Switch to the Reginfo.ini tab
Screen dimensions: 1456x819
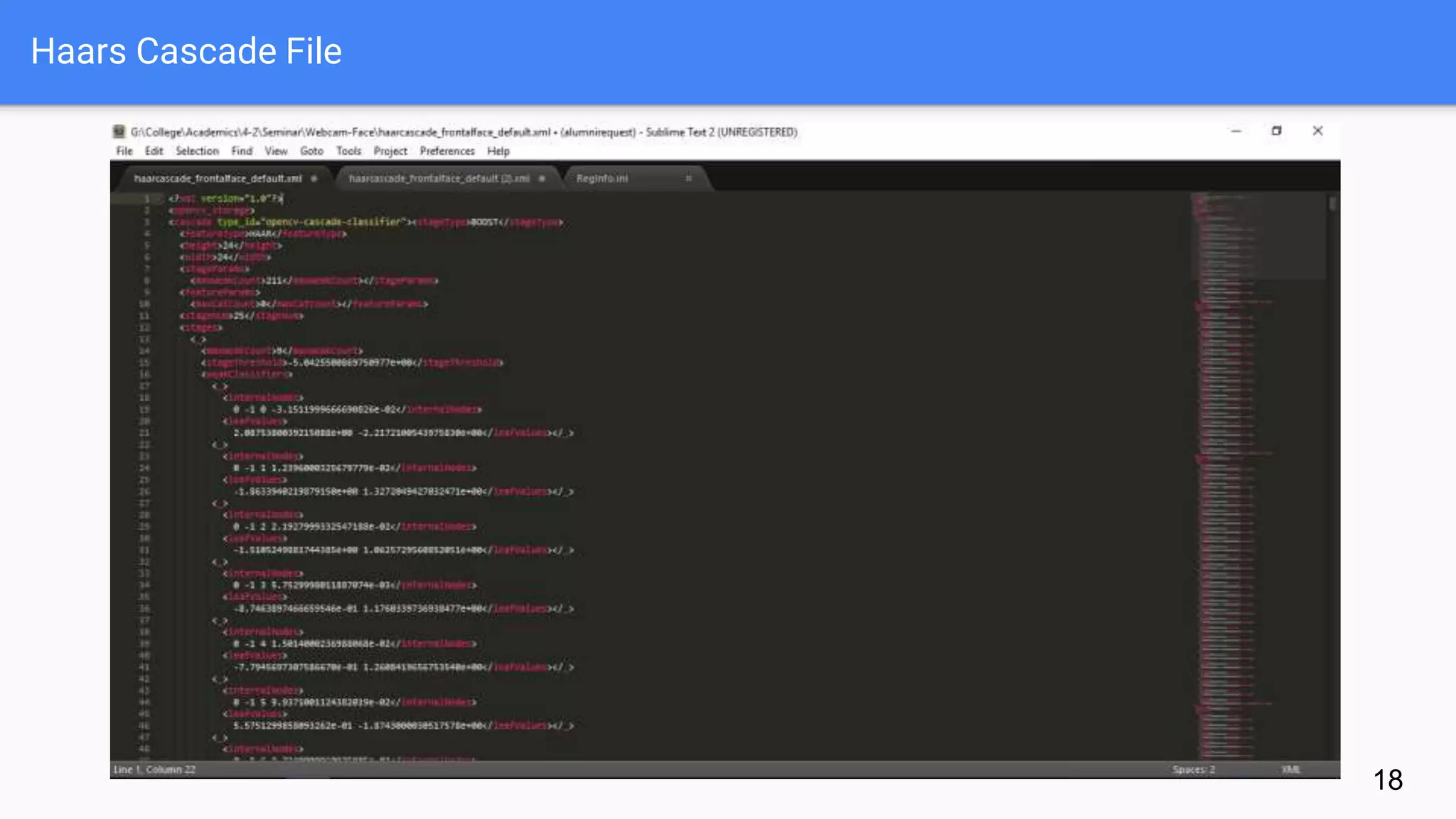pyautogui.click(x=602, y=178)
